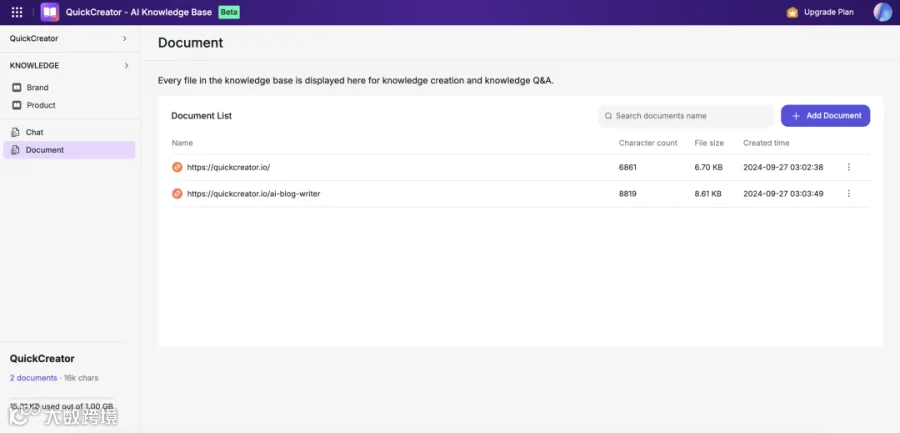This screenshot has width=900, height=433.
Task: Open the ai-blog-writer document row
Action: pyautogui.click(x=254, y=194)
